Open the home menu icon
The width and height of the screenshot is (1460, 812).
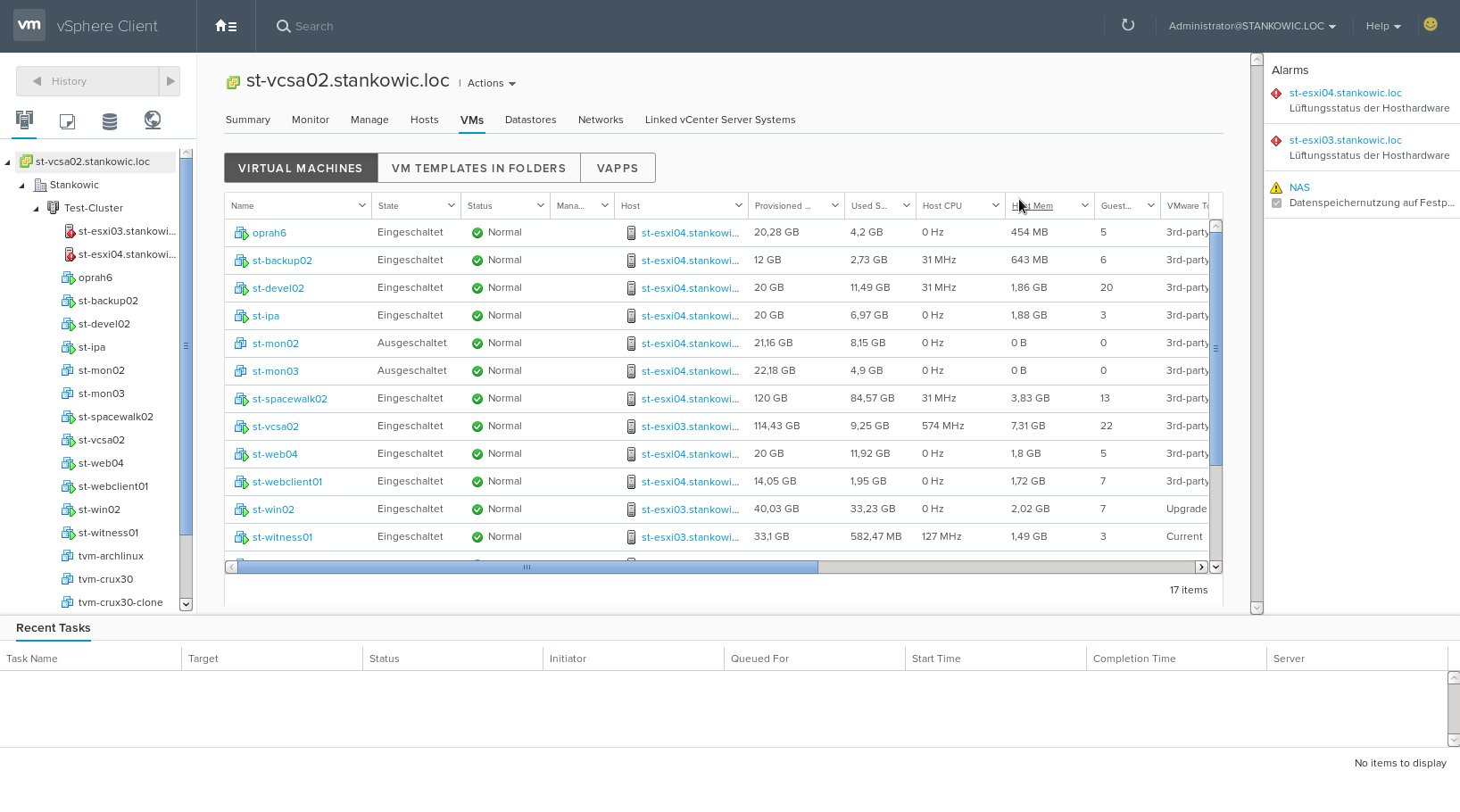point(226,26)
